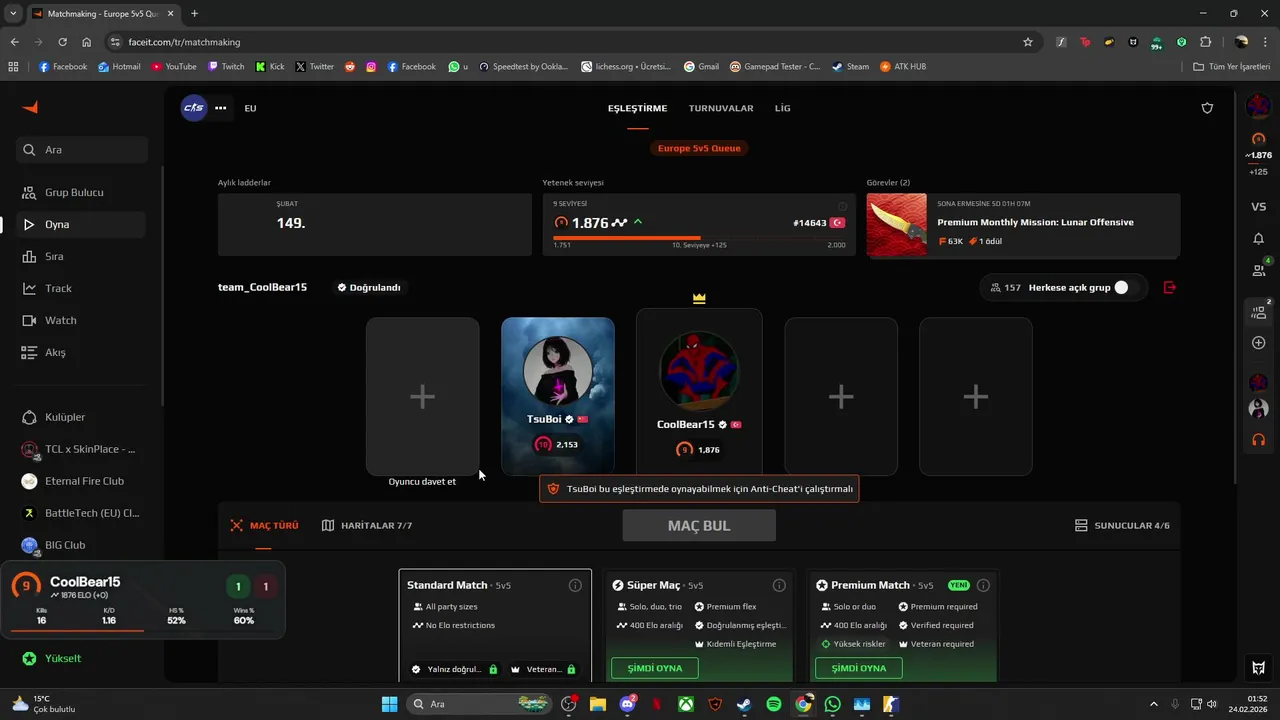Open Kulüpler clubs list
This screenshot has width=1280, height=720.
pos(82,417)
